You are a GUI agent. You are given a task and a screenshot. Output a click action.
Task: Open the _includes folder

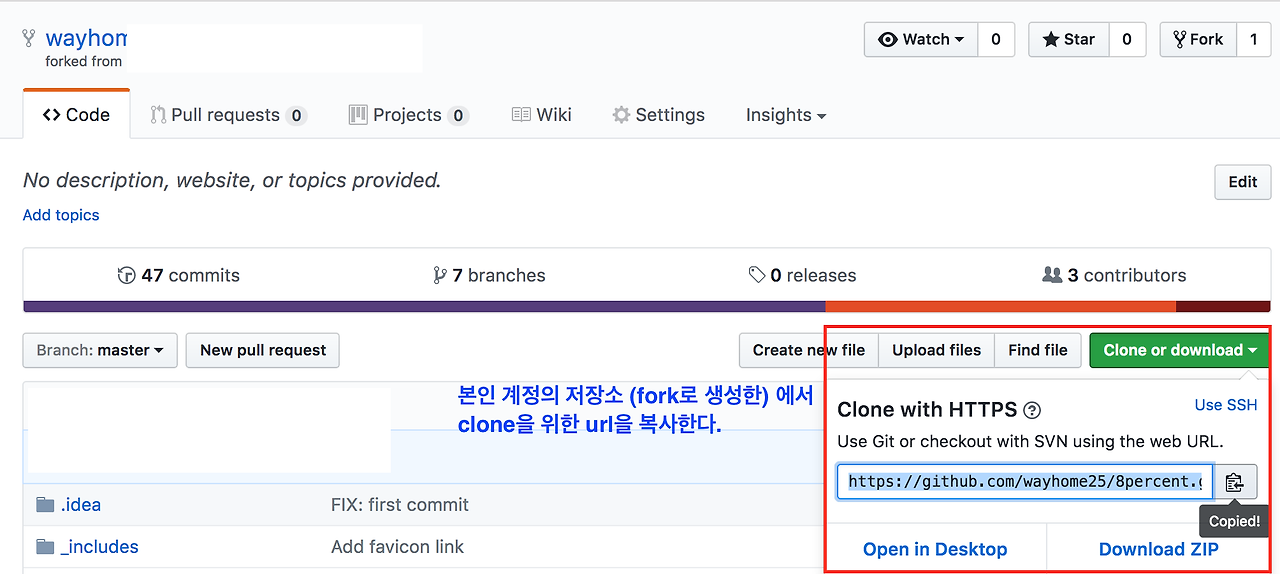[99, 547]
